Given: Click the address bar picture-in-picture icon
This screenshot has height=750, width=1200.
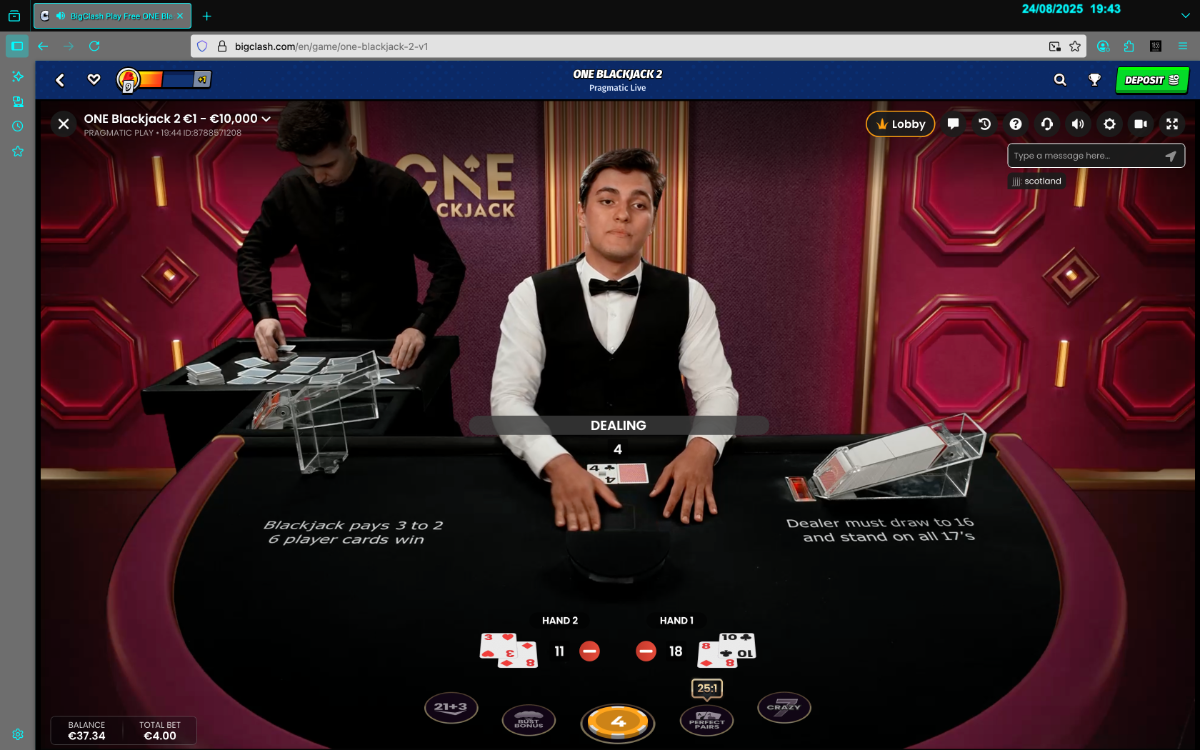Looking at the screenshot, I should 1054,46.
